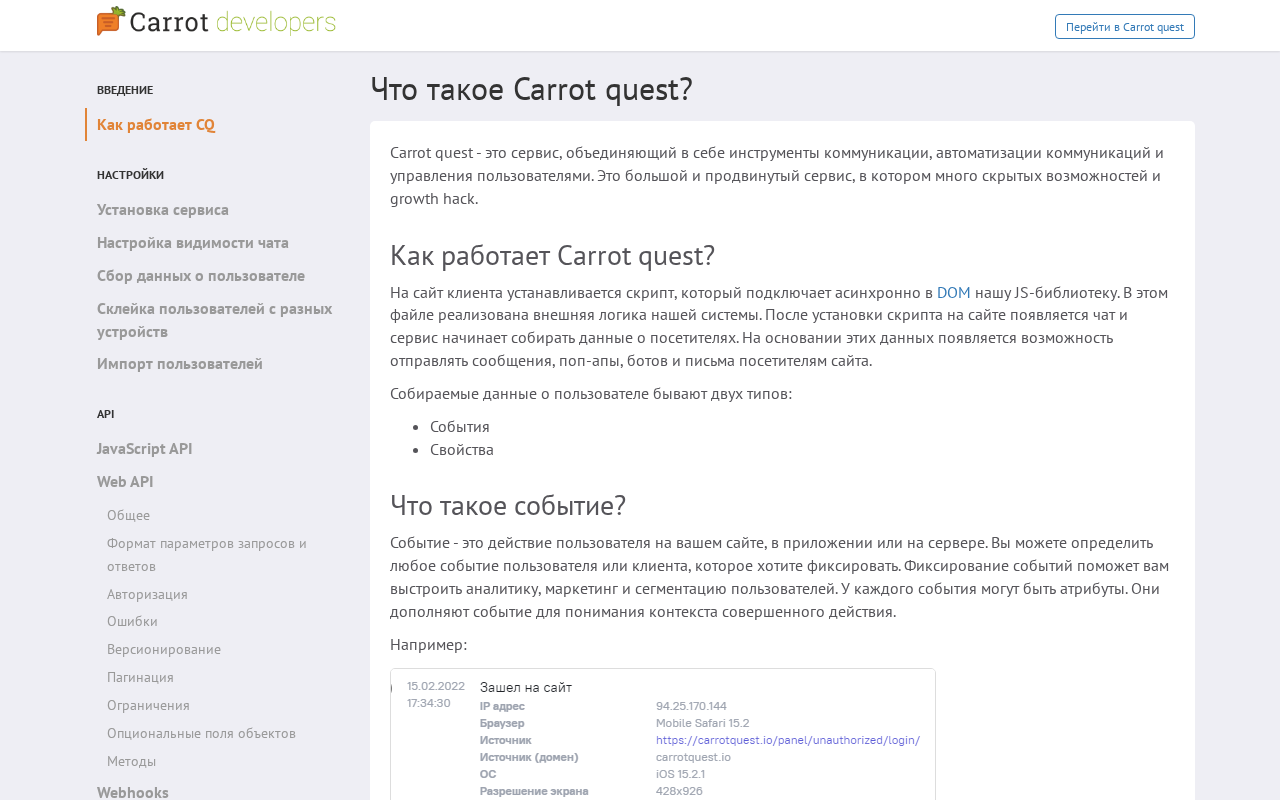Viewport: 1280px width, 800px height.
Task: Open 'Версионирование' submenu item
Action: [164, 649]
